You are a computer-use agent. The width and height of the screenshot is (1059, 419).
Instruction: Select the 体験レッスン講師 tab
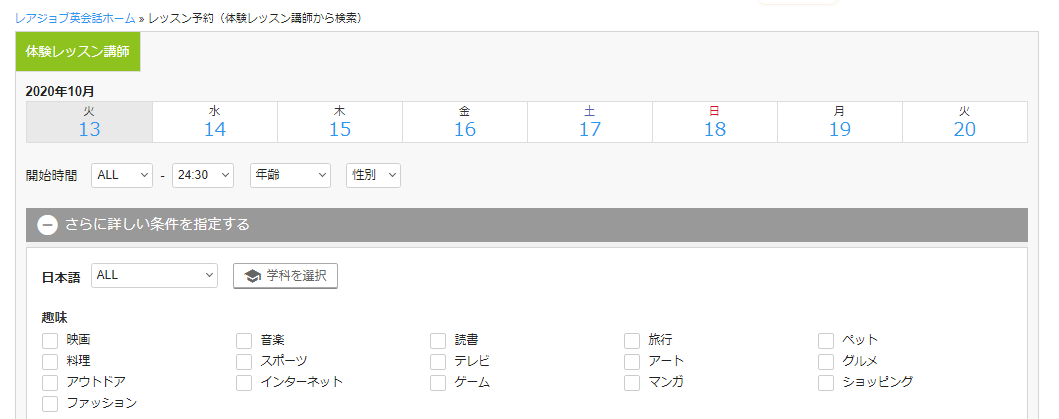pyautogui.click(x=78, y=51)
